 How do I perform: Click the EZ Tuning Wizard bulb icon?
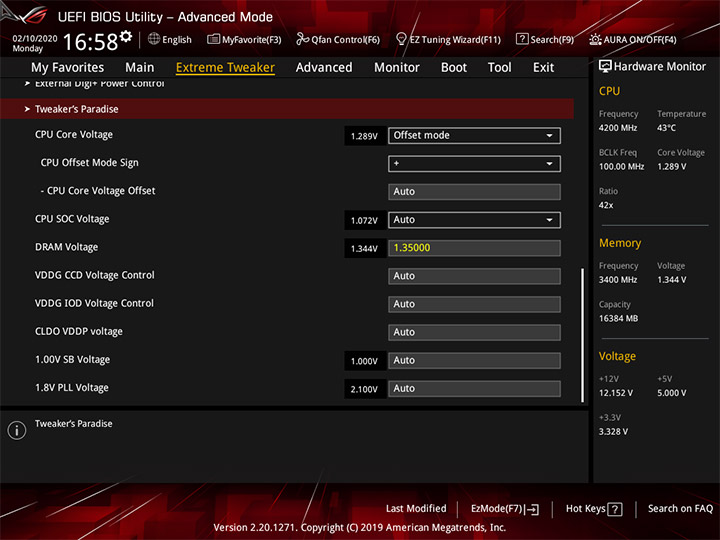pos(401,39)
